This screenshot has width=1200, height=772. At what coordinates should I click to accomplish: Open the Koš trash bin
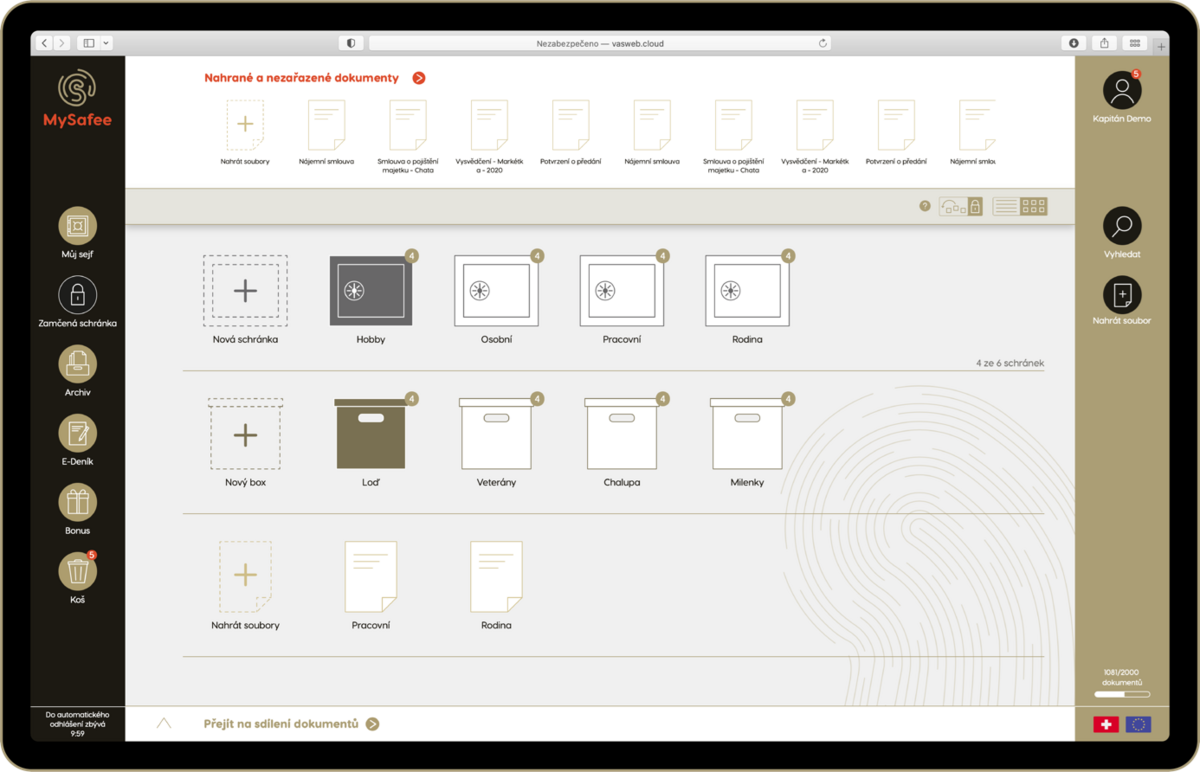77,571
